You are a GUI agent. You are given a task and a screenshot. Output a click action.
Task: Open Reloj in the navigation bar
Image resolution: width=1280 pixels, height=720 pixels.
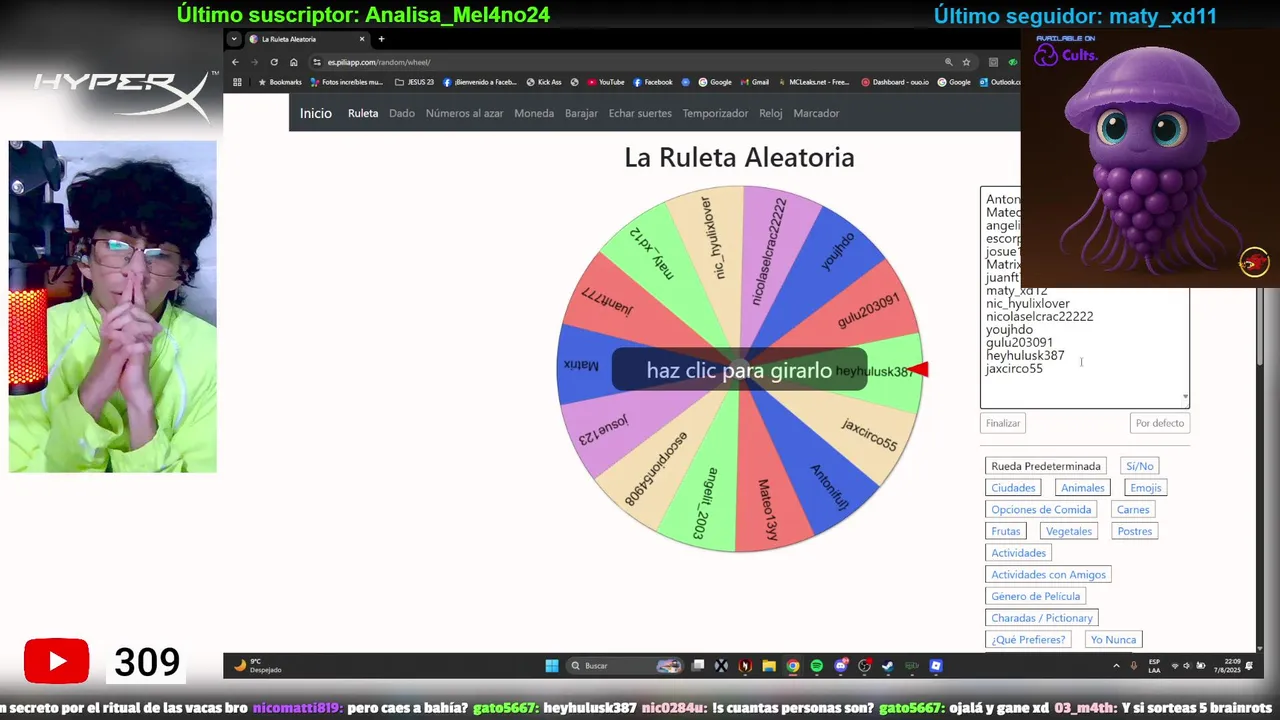tap(770, 113)
